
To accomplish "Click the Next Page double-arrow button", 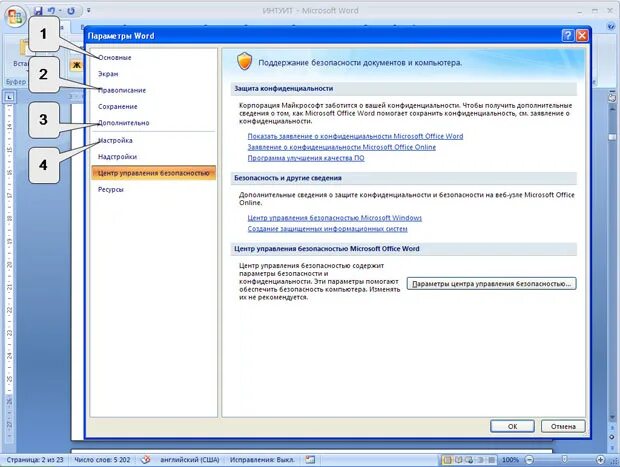I will pyautogui.click(x=612, y=447).
